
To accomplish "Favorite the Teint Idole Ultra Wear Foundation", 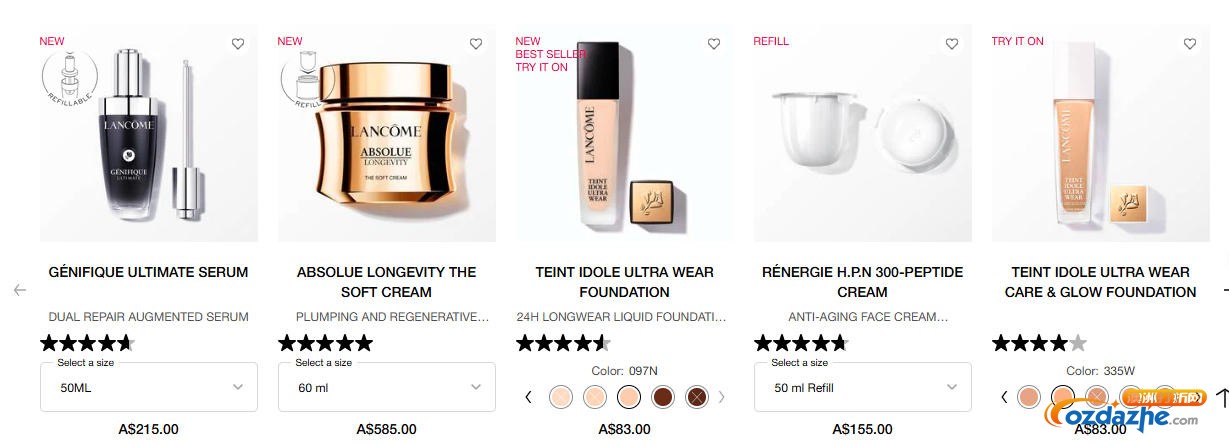I will click(714, 44).
